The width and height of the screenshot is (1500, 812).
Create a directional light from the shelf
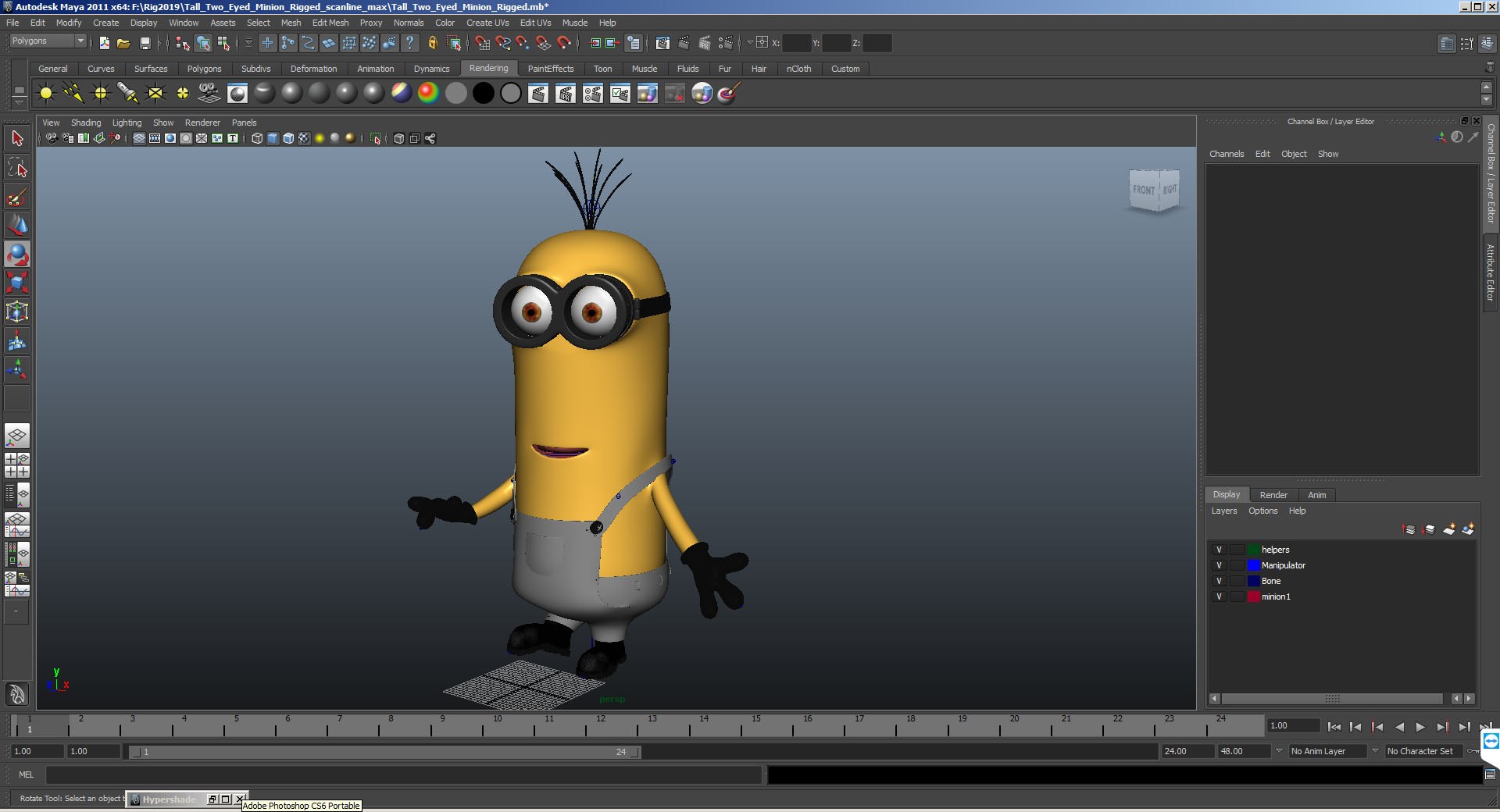(73, 94)
